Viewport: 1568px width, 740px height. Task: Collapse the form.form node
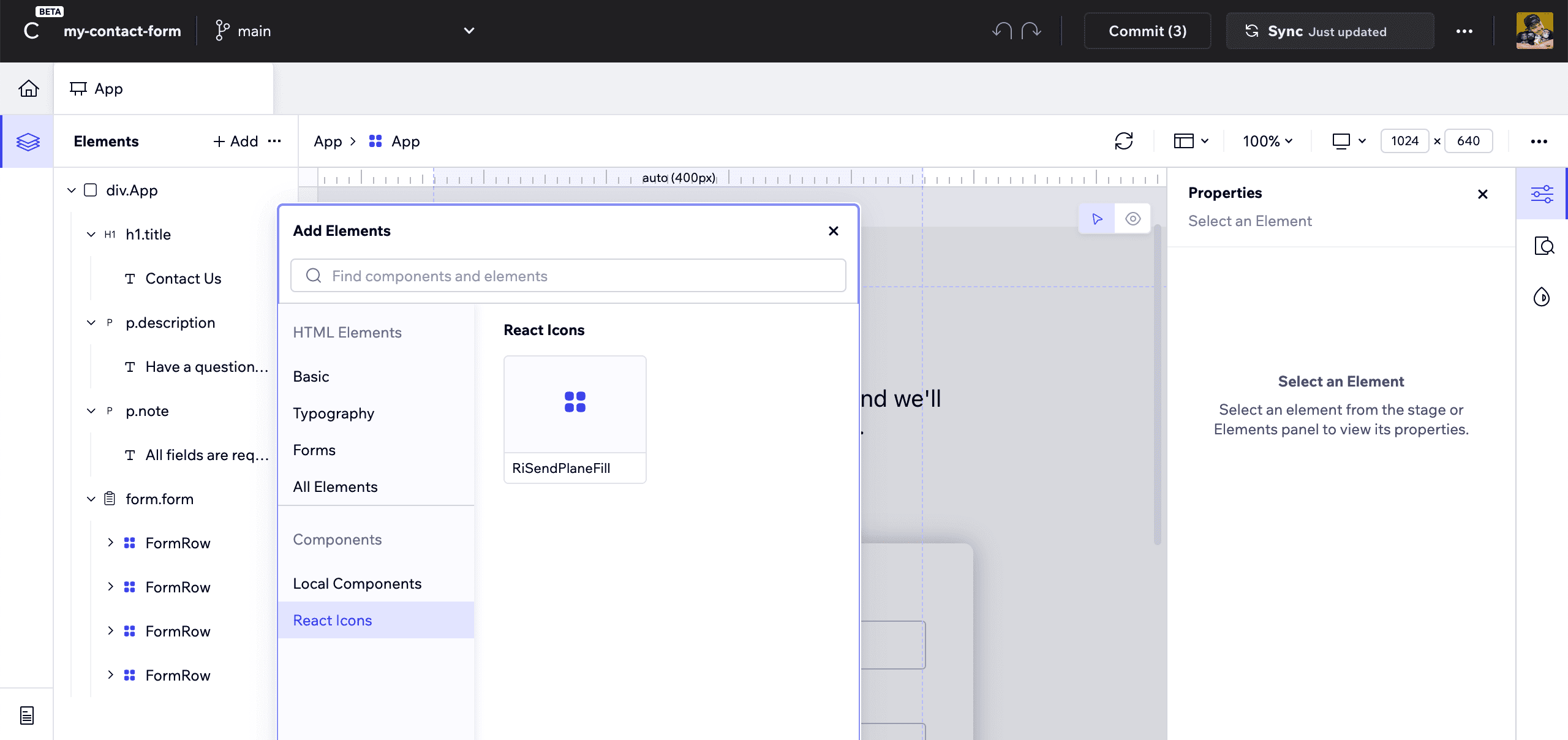click(x=91, y=499)
